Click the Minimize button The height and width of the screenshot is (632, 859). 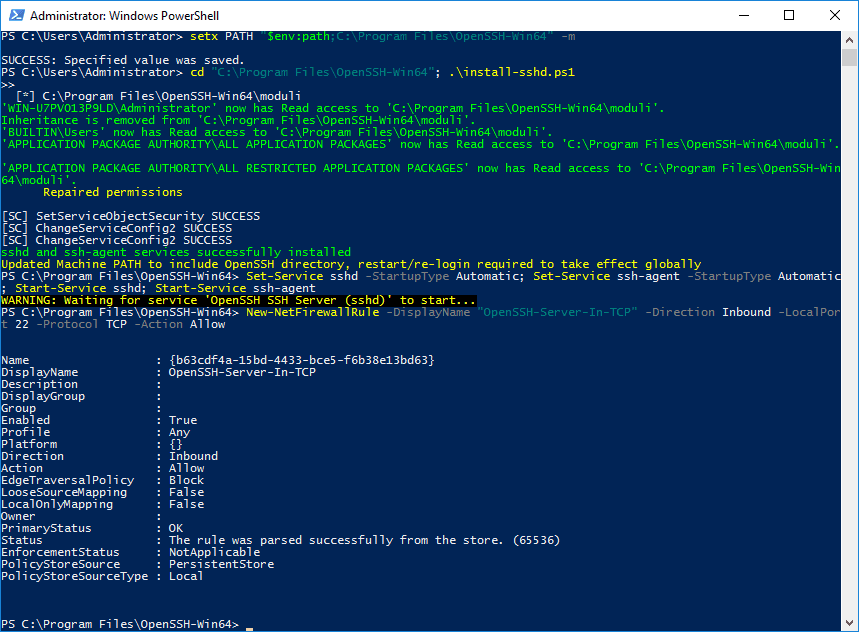click(743, 15)
